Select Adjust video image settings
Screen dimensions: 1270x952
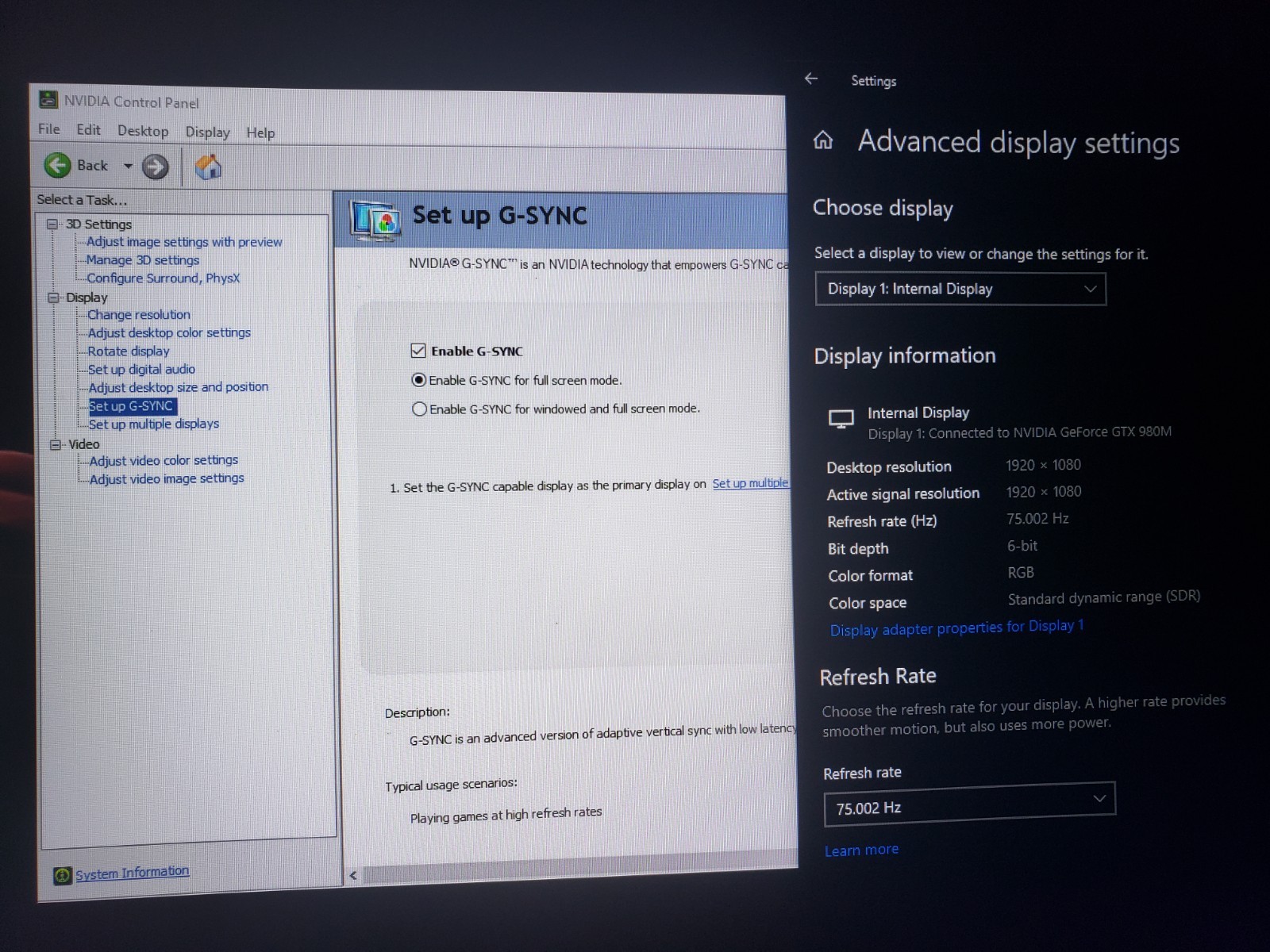tap(167, 479)
